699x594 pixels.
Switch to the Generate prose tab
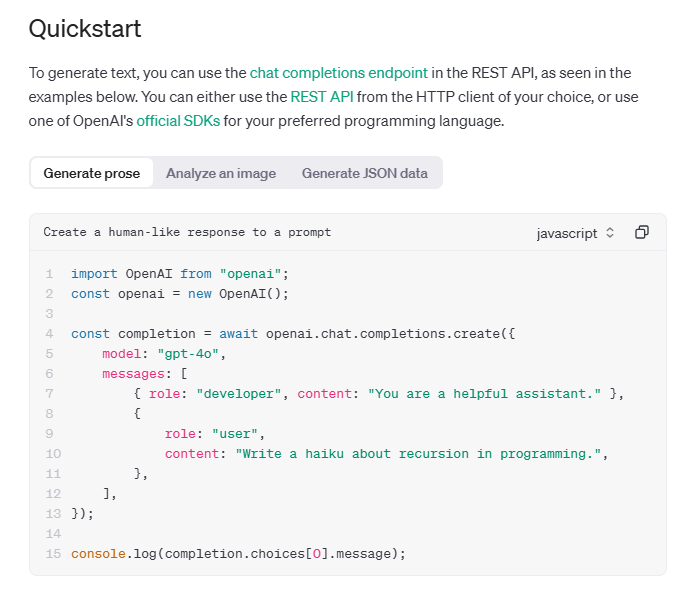92,173
